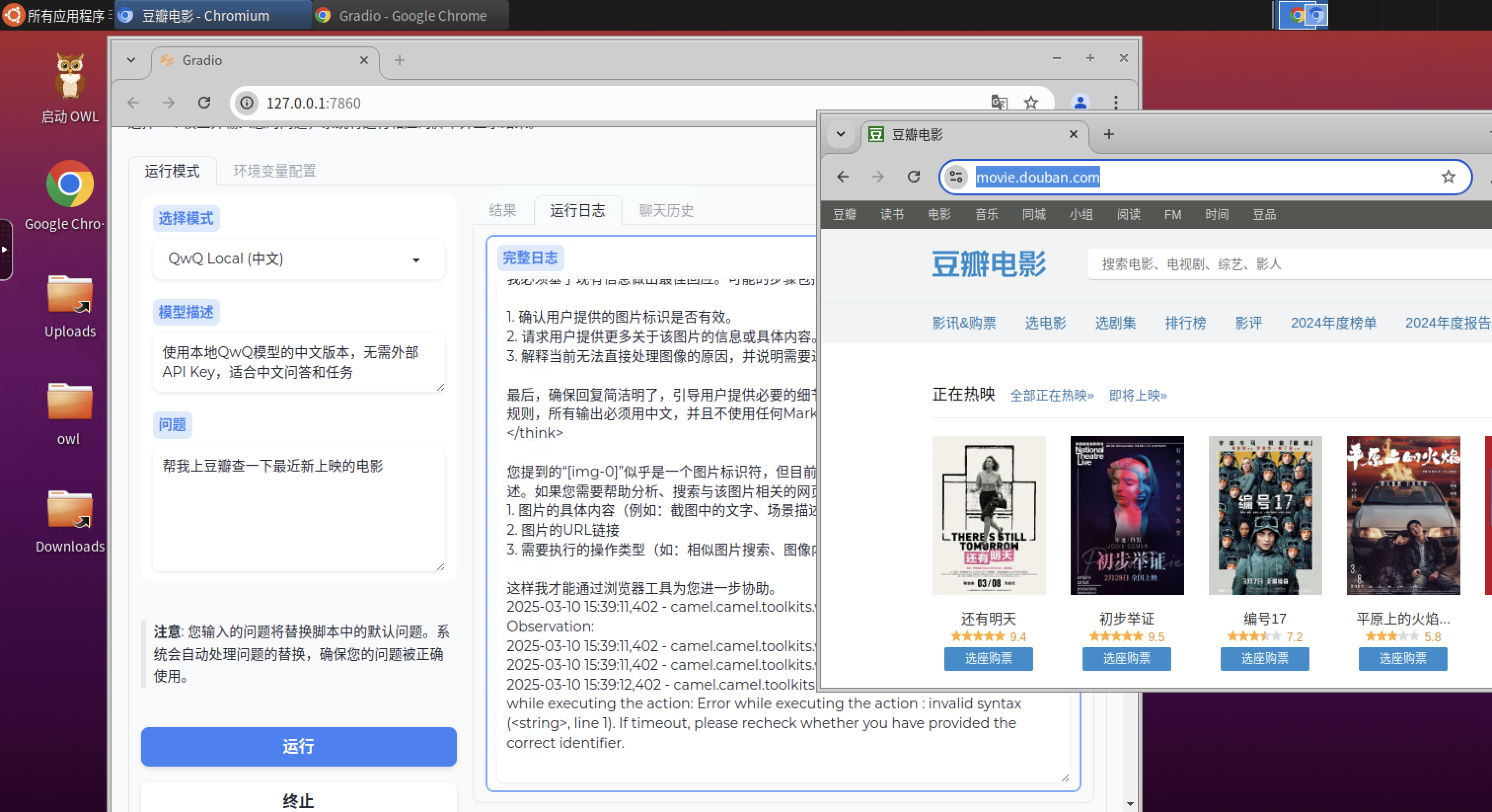Open the 选电影 link
Screen dimensions: 1492x812
point(1045,323)
